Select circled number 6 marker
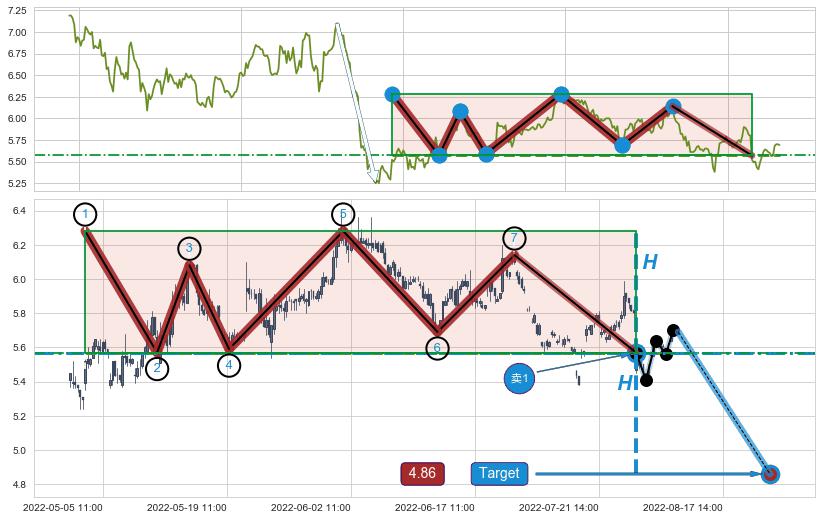Screen dimensions: 822x520 pos(437,348)
